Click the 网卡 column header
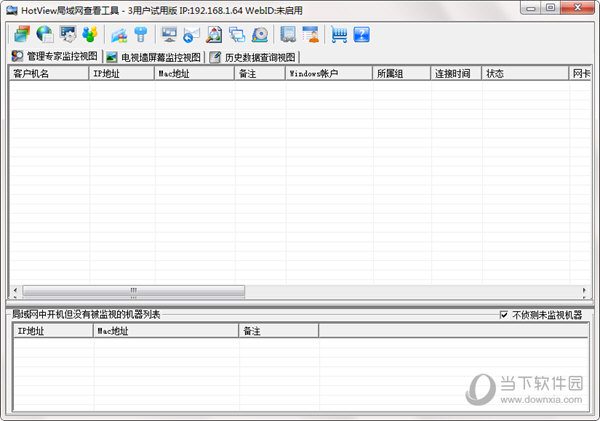Screen dimensions: 600x421 click(x=580, y=73)
